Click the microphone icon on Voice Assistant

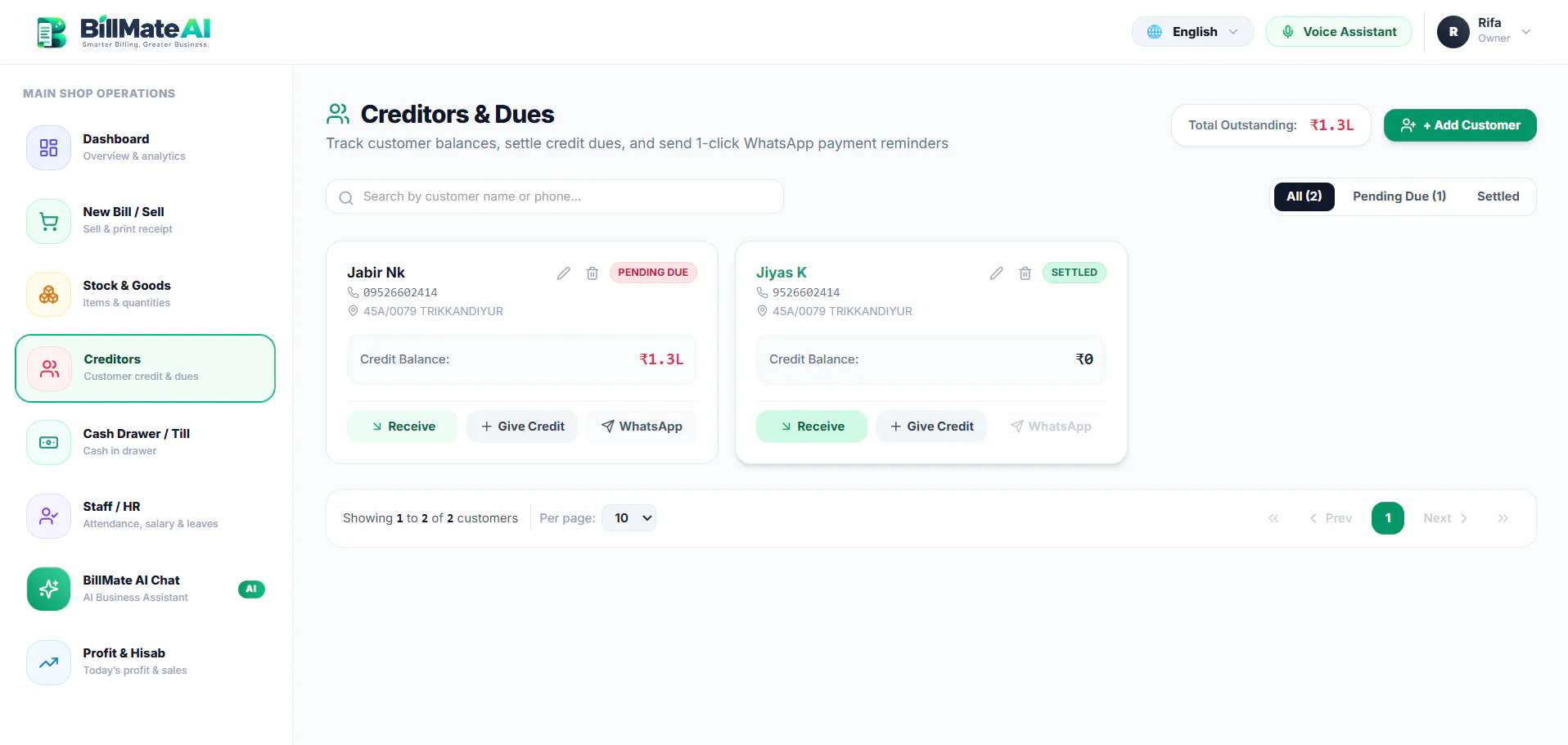(x=1288, y=32)
